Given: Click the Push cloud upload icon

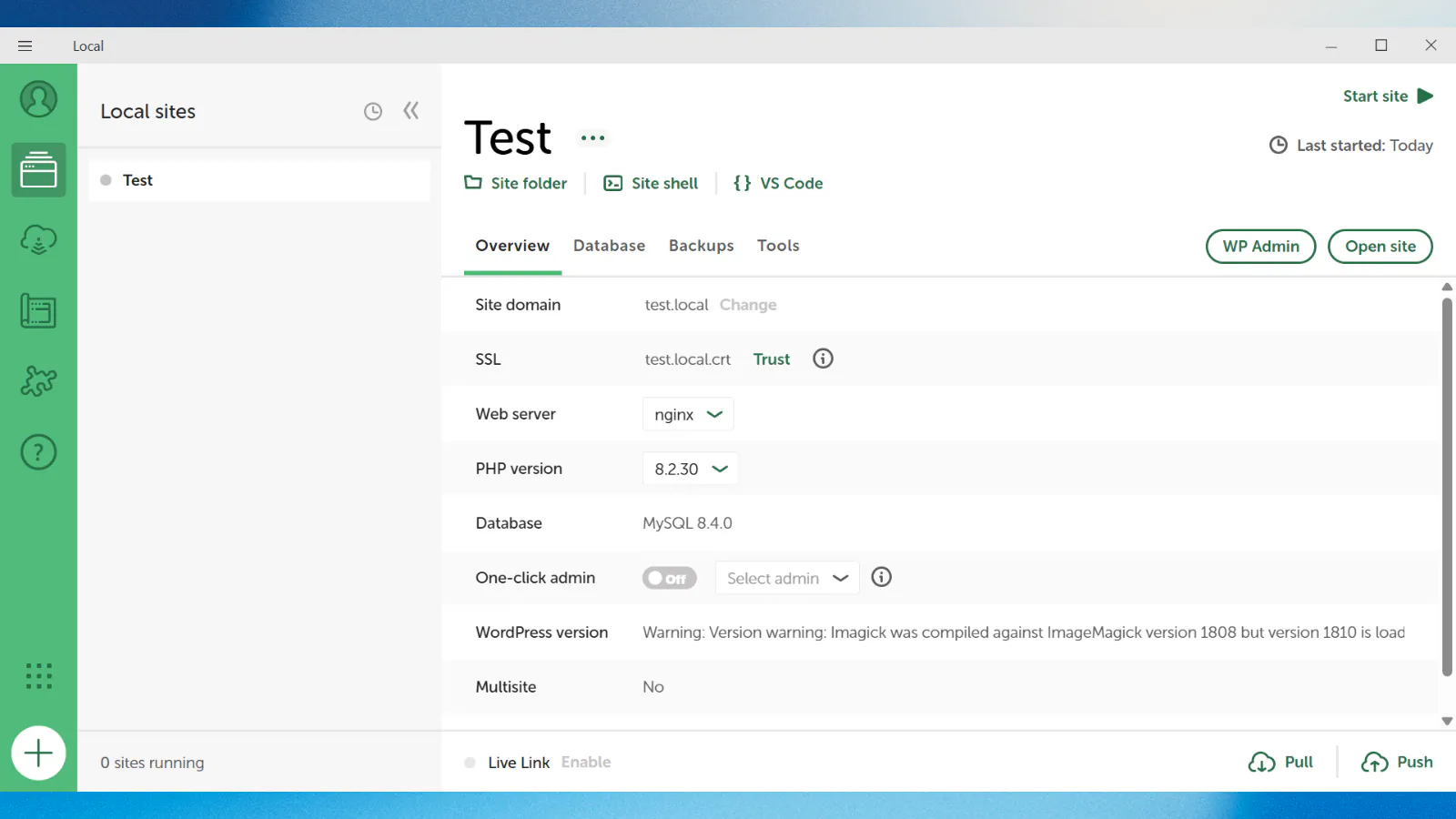Looking at the screenshot, I should coord(1374,763).
